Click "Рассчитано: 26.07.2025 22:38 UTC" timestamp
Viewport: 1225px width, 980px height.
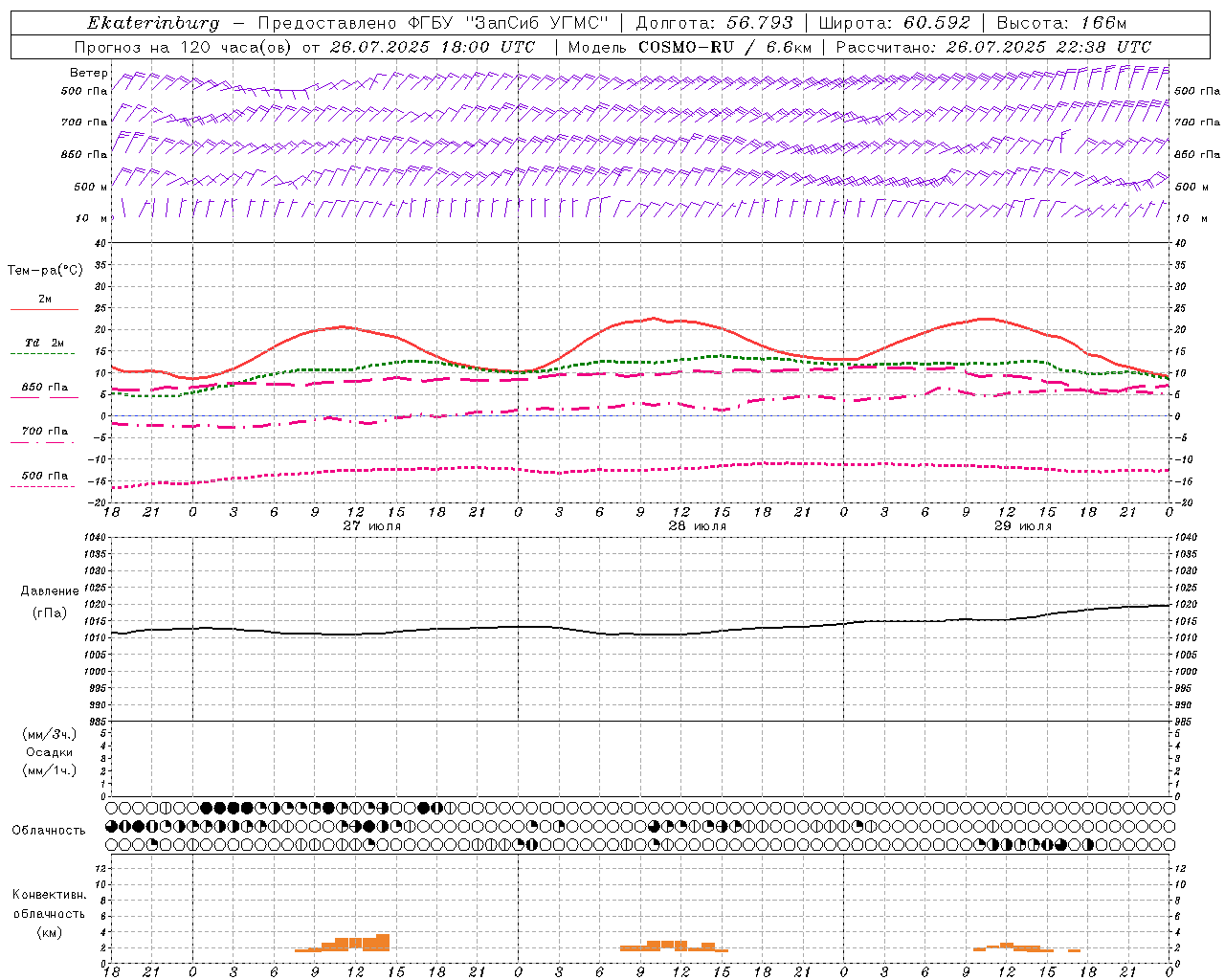pyautogui.click(x=993, y=47)
